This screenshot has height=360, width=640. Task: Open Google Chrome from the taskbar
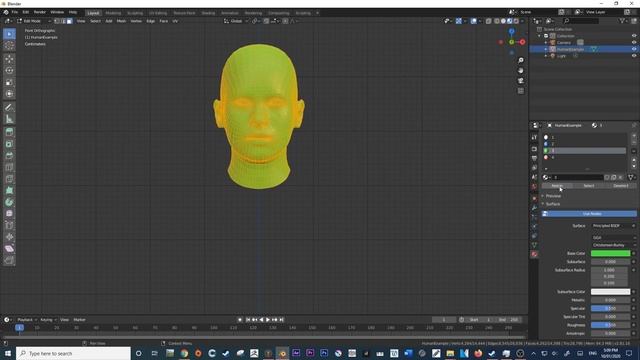(x=184, y=353)
